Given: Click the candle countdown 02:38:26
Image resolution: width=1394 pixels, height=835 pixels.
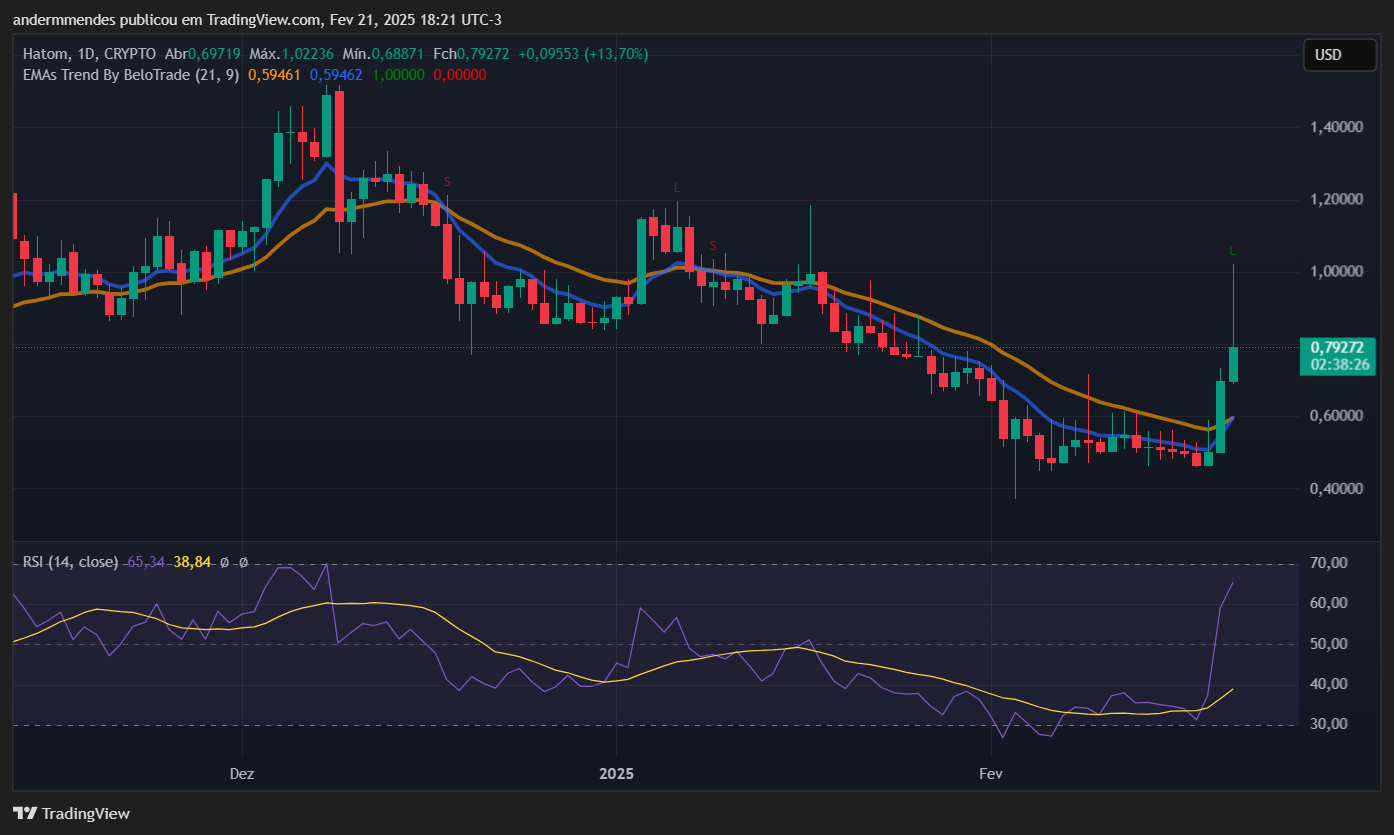Looking at the screenshot, I should 1338,365.
